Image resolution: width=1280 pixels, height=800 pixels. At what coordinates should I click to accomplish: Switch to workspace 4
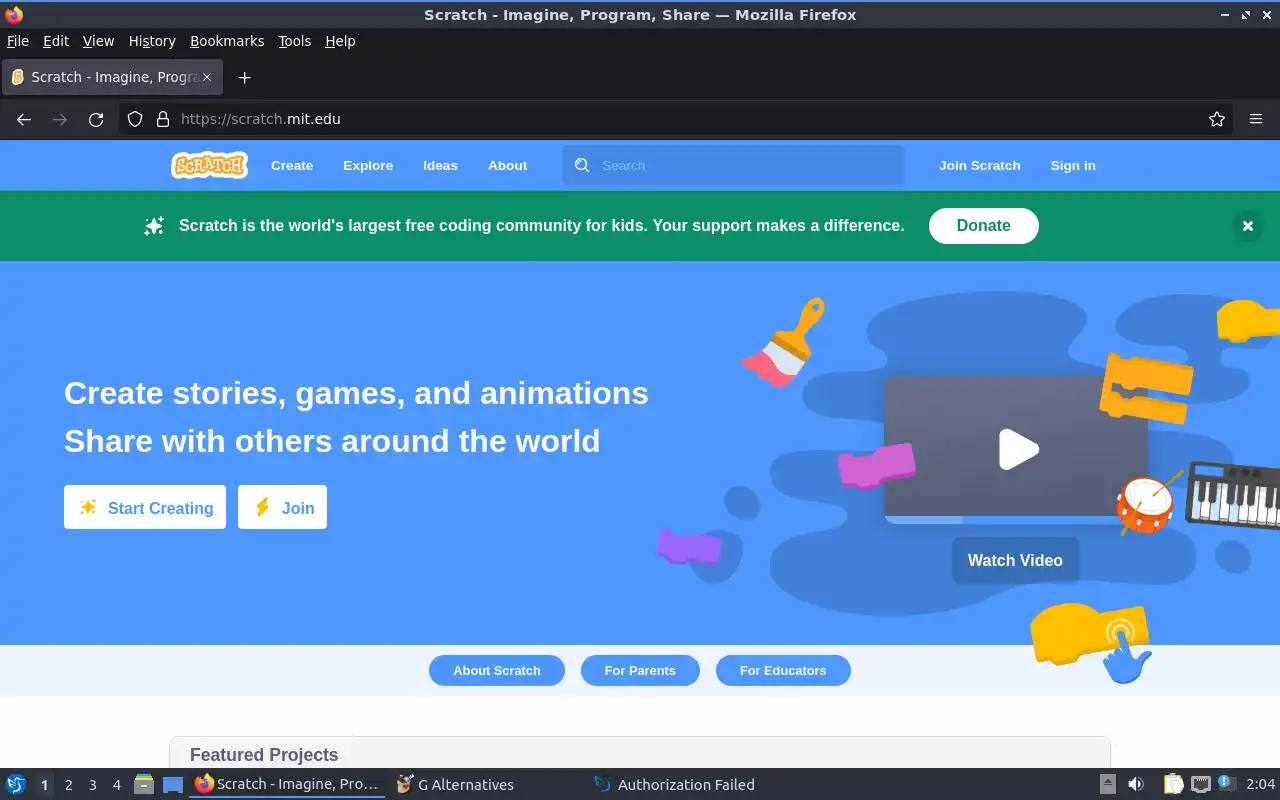(x=117, y=785)
